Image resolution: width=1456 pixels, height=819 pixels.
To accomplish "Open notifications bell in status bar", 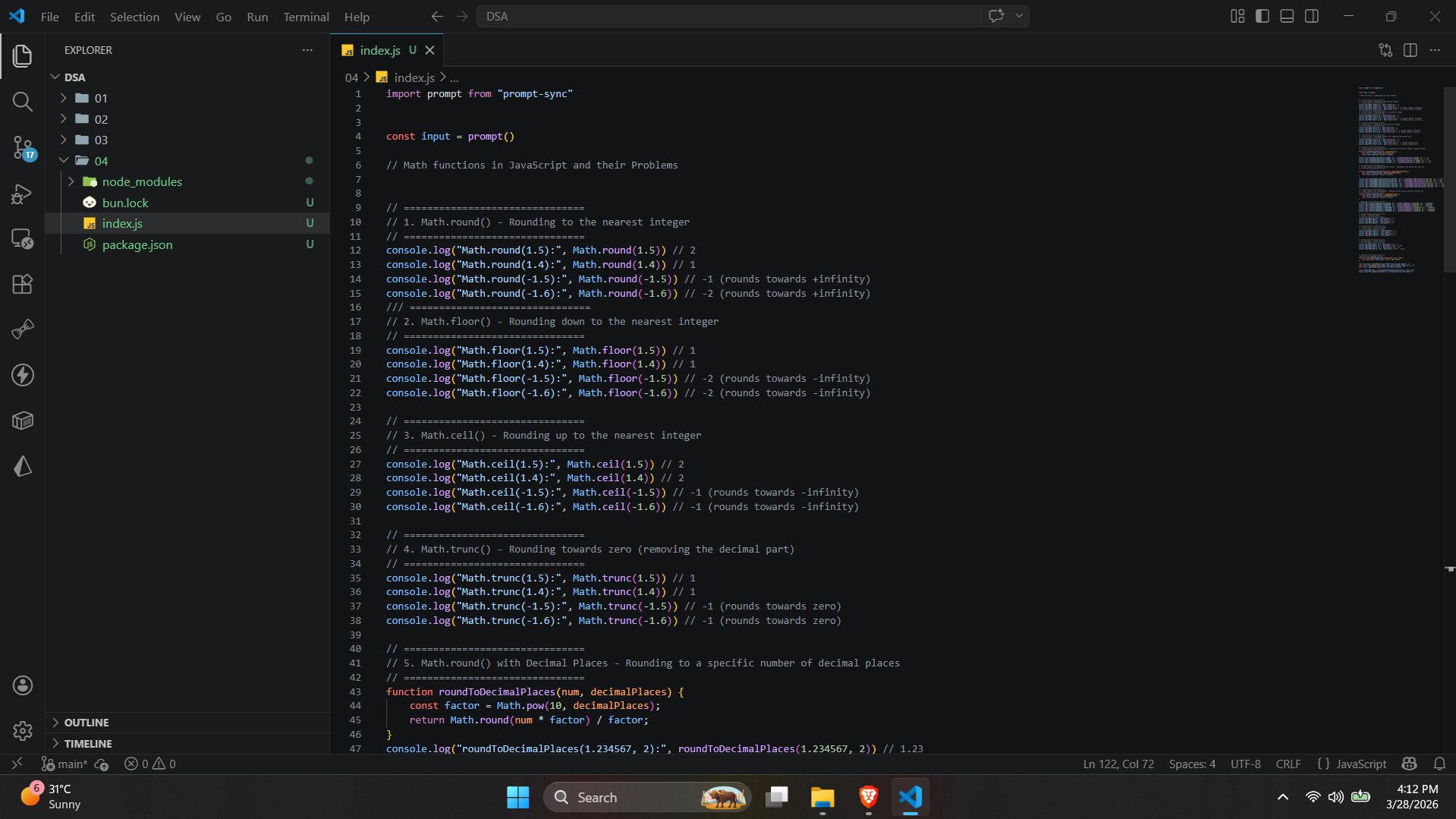I will 1439,764.
